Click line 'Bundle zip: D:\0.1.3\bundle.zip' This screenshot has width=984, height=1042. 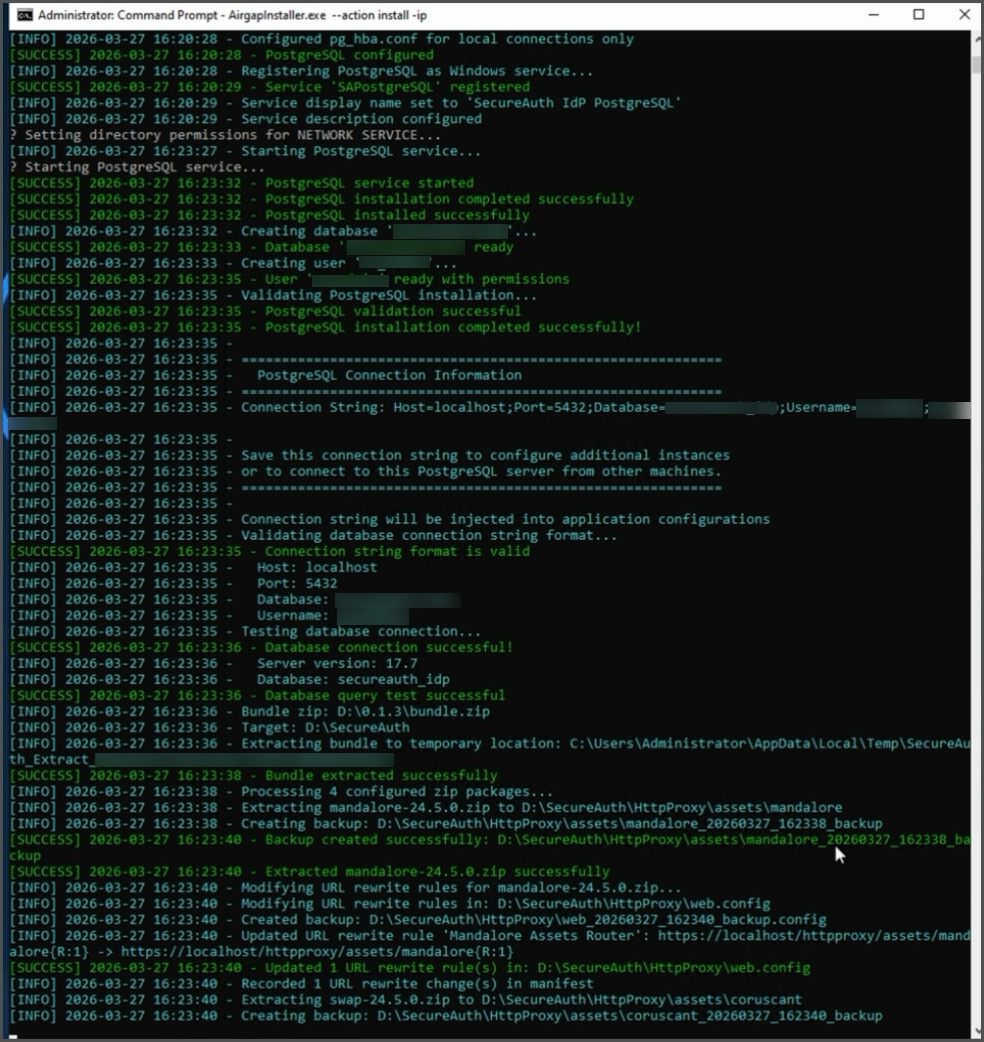[250, 711]
